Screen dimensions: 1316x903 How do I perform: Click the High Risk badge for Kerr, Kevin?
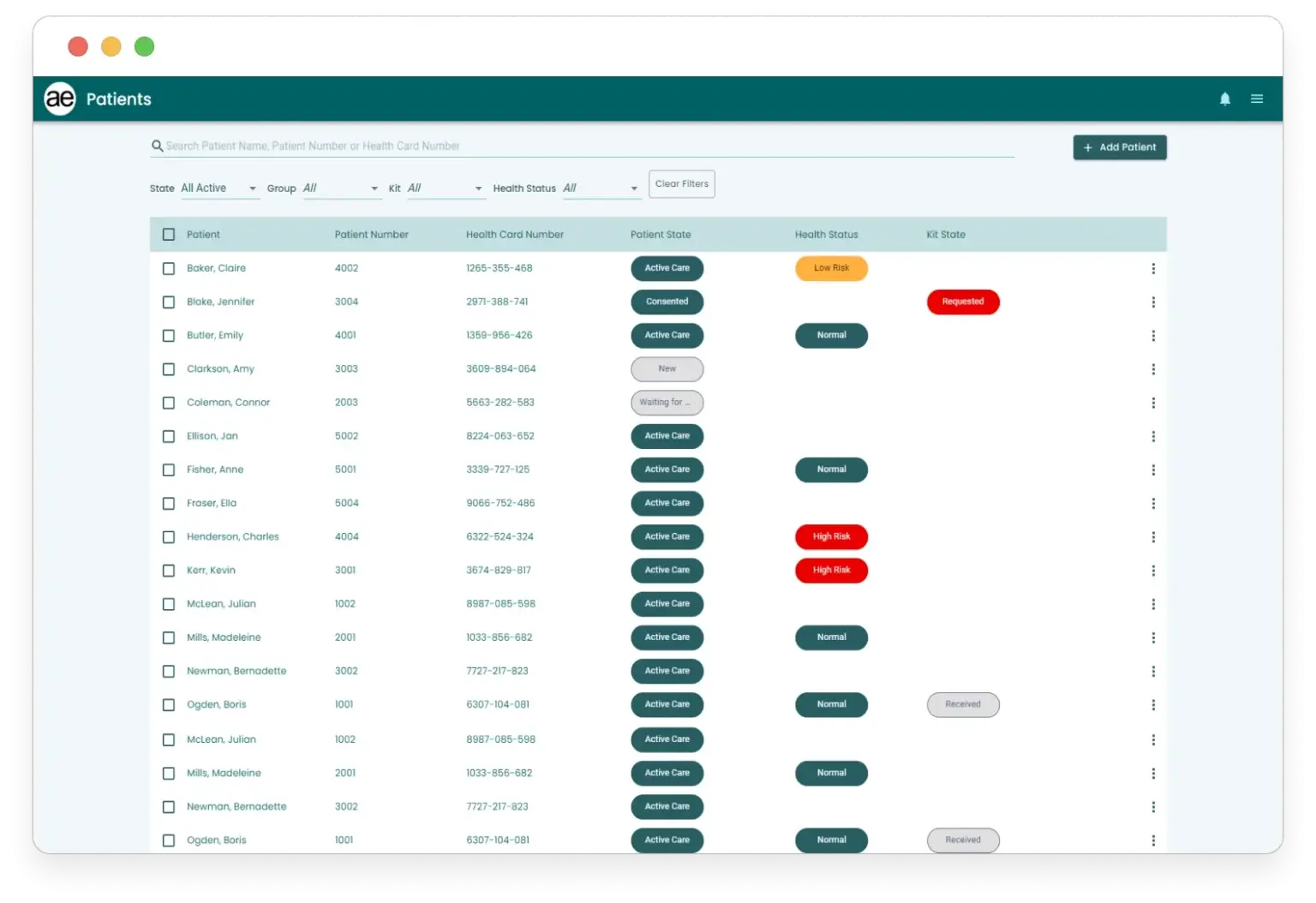[830, 570]
